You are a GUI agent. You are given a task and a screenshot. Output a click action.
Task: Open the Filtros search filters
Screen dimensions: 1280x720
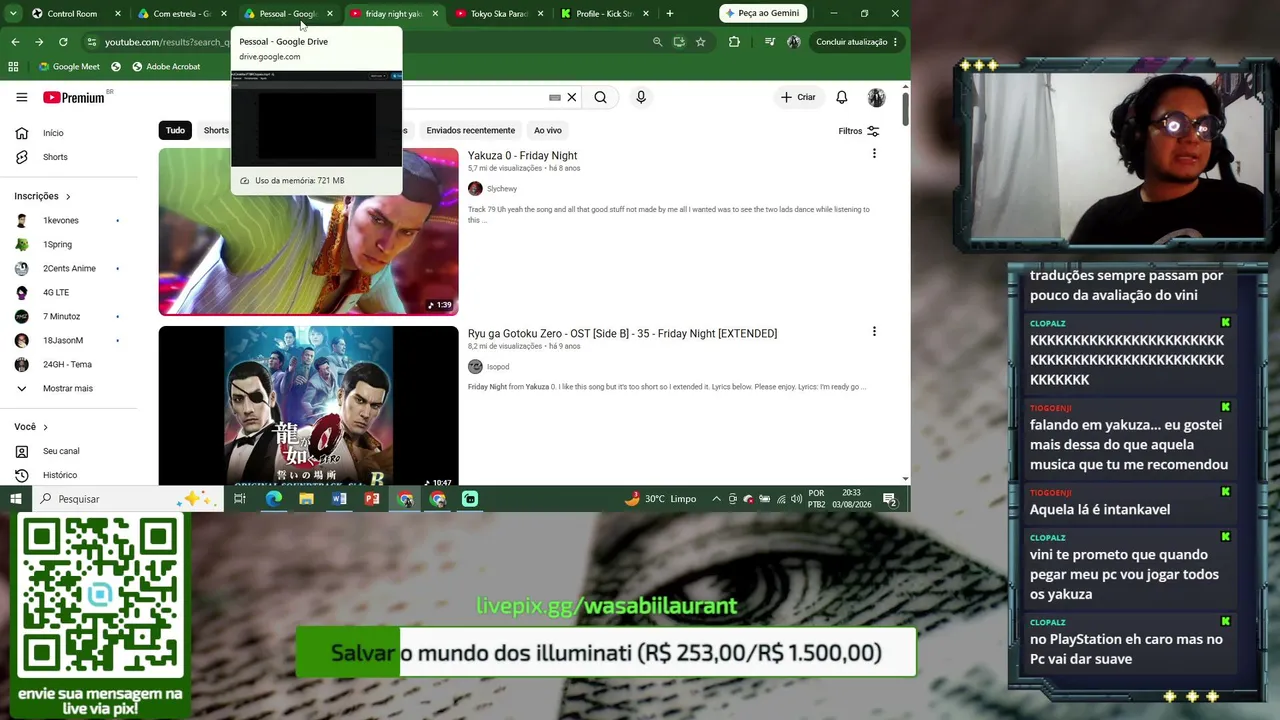859,131
